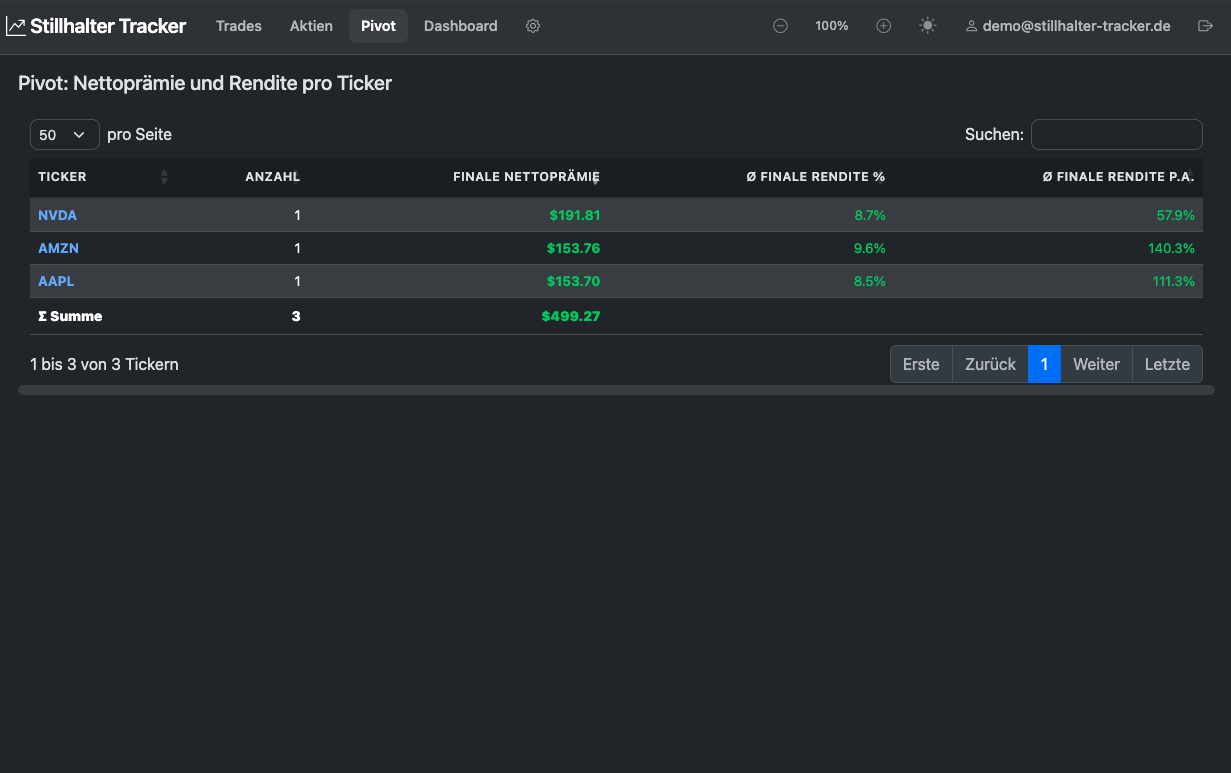The height and width of the screenshot is (773, 1231).
Task: Open the Aktien page
Action: [x=311, y=26]
